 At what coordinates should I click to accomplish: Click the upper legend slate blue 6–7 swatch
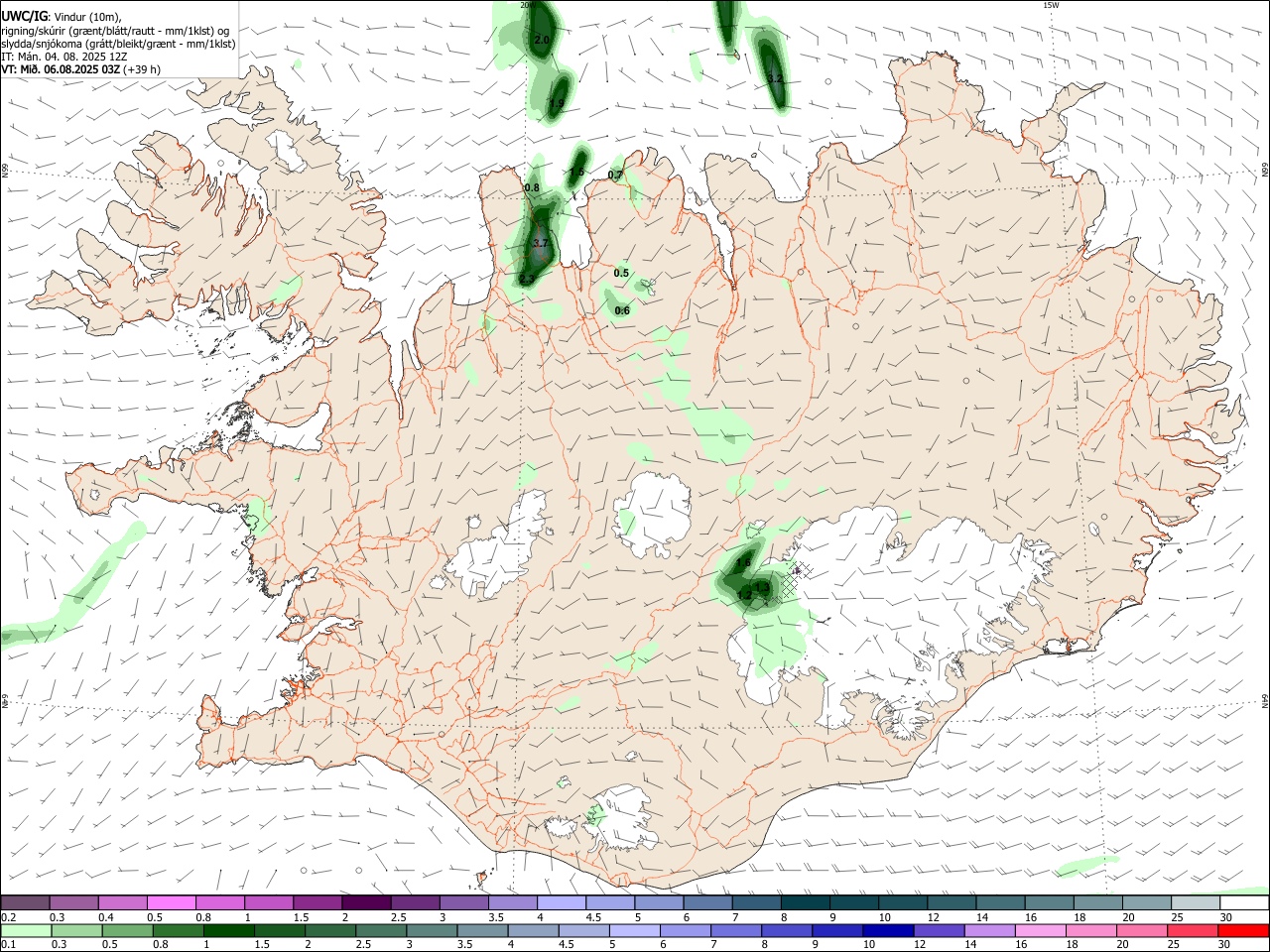[707, 902]
